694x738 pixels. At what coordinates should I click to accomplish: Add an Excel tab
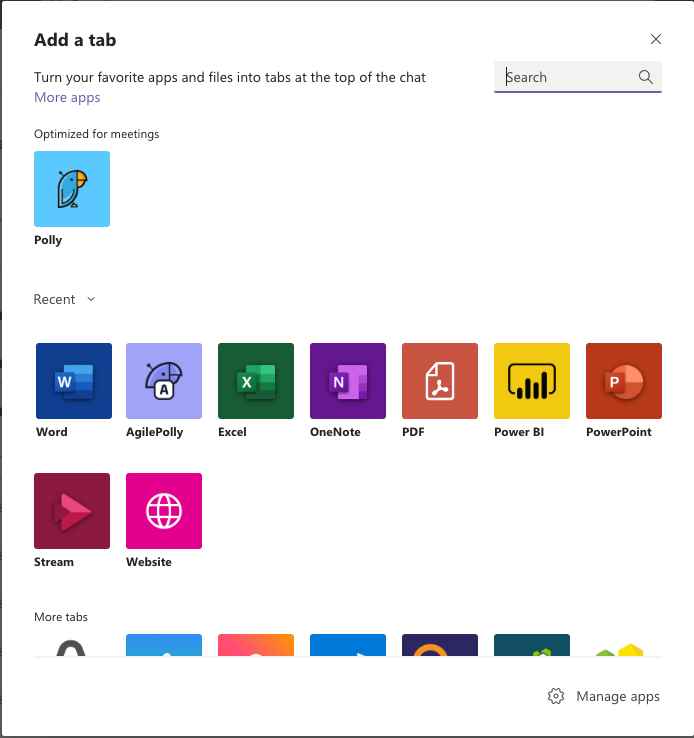click(256, 381)
